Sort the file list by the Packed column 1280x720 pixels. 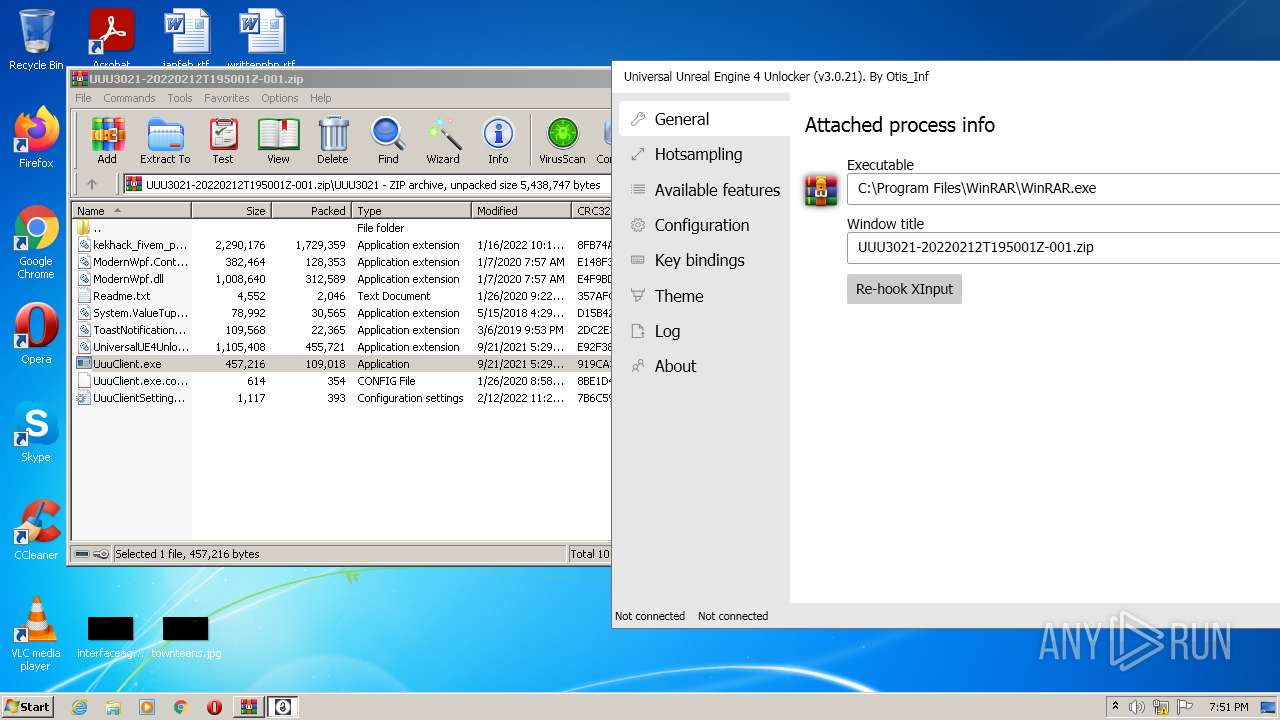(x=311, y=211)
